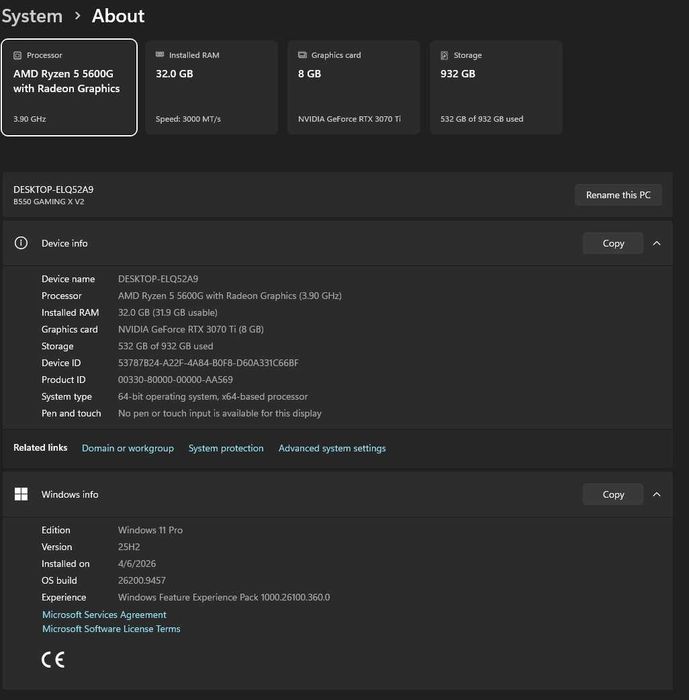Open Advanced system settings link
Image resolution: width=689 pixels, height=700 pixels.
pyautogui.click(x=332, y=448)
